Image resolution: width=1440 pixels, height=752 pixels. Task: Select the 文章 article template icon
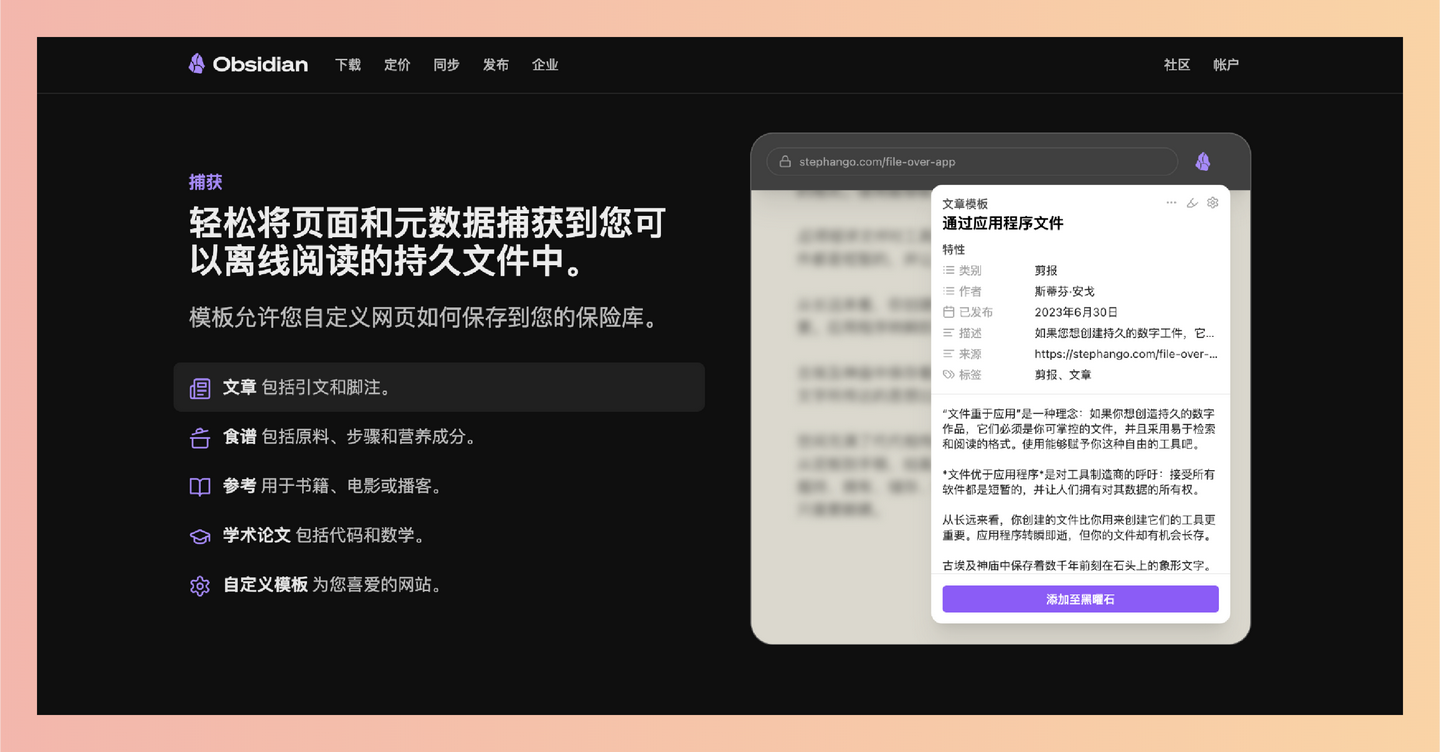click(x=199, y=387)
